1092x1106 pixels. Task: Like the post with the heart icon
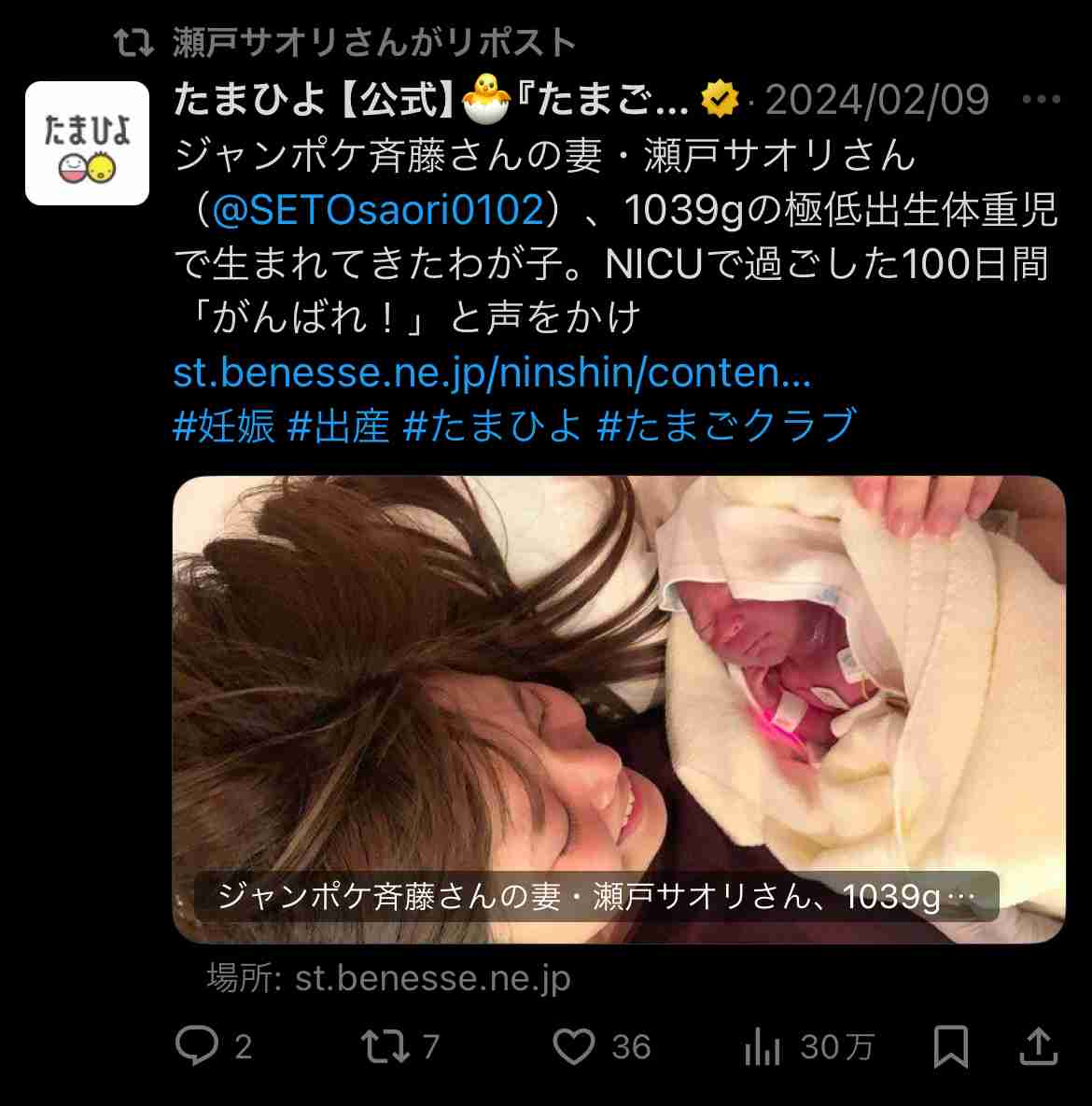(573, 1046)
